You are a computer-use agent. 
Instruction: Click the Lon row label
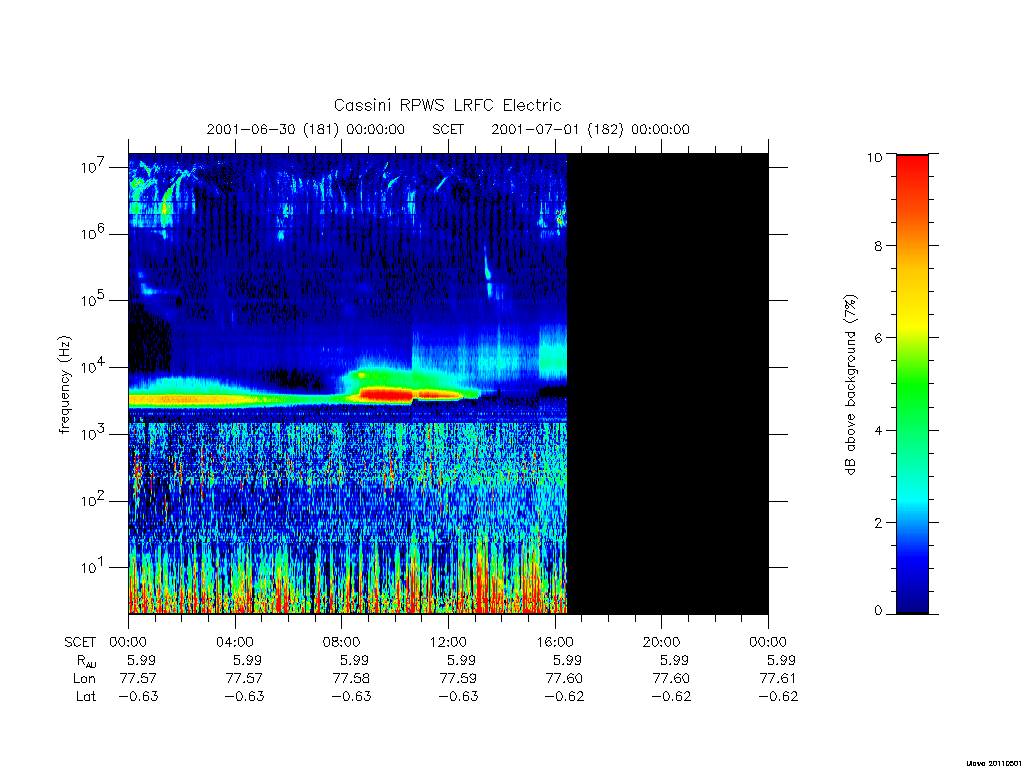(x=84, y=679)
